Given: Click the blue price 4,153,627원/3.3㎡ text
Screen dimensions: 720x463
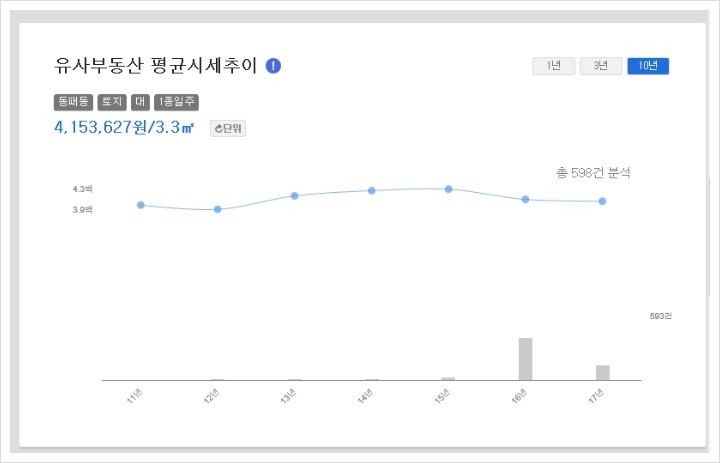Looking at the screenshot, I should tap(124, 128).
